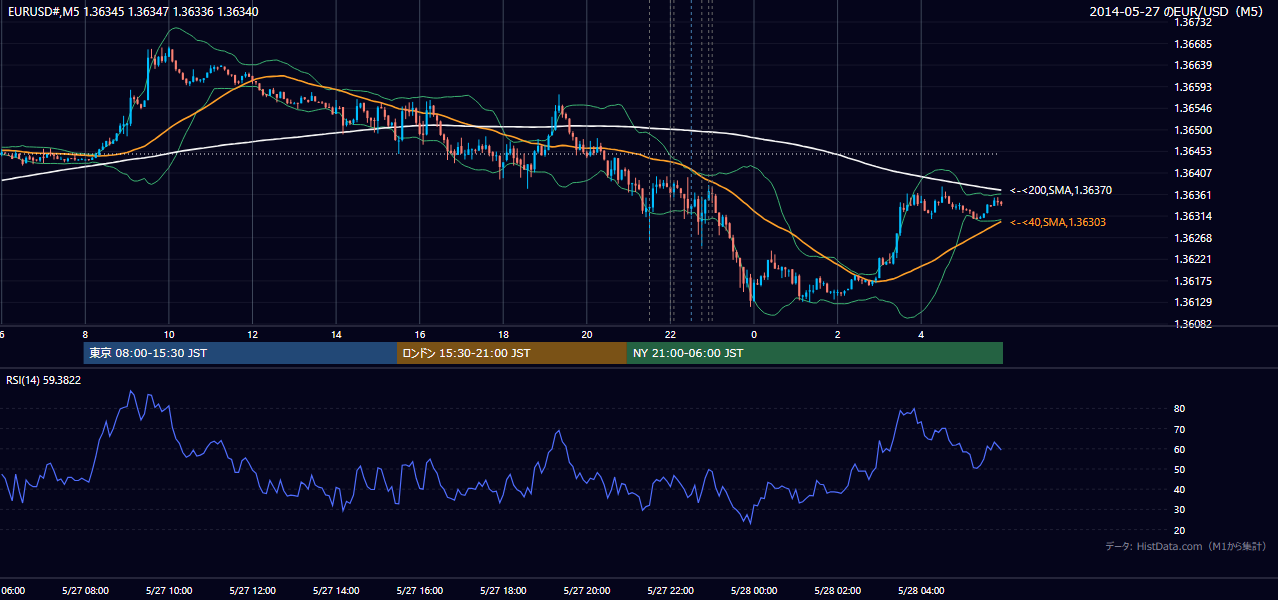Click the '5/28 02:00' date axis label
Image resolution: width=1278 pixels, height=600 pixels.
tap(836, 591)
